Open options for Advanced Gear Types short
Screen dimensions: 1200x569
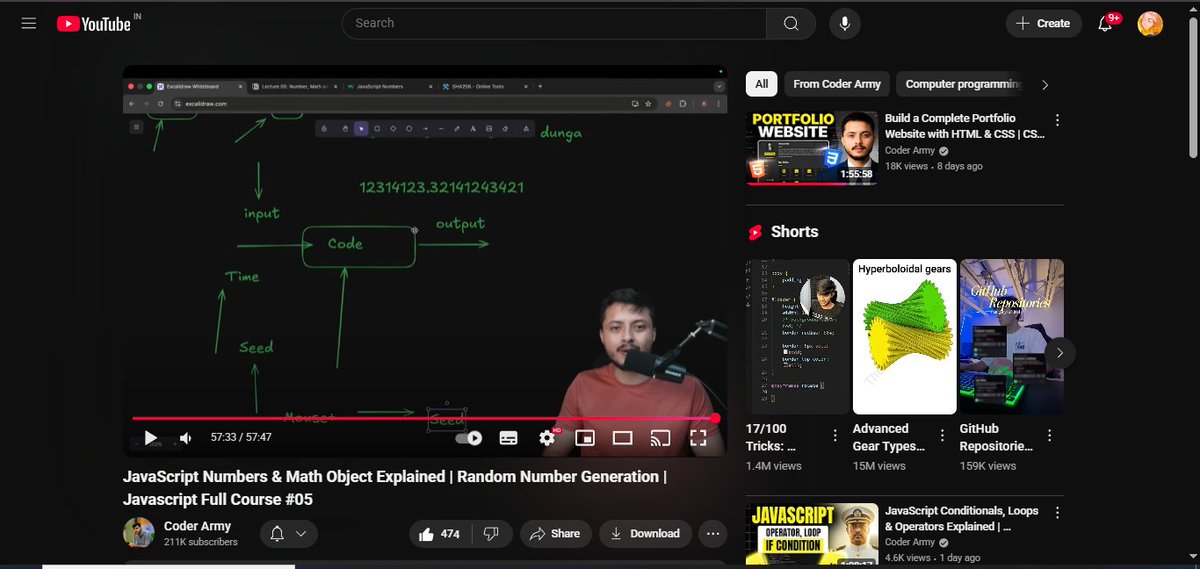click(x=942, y=436)
